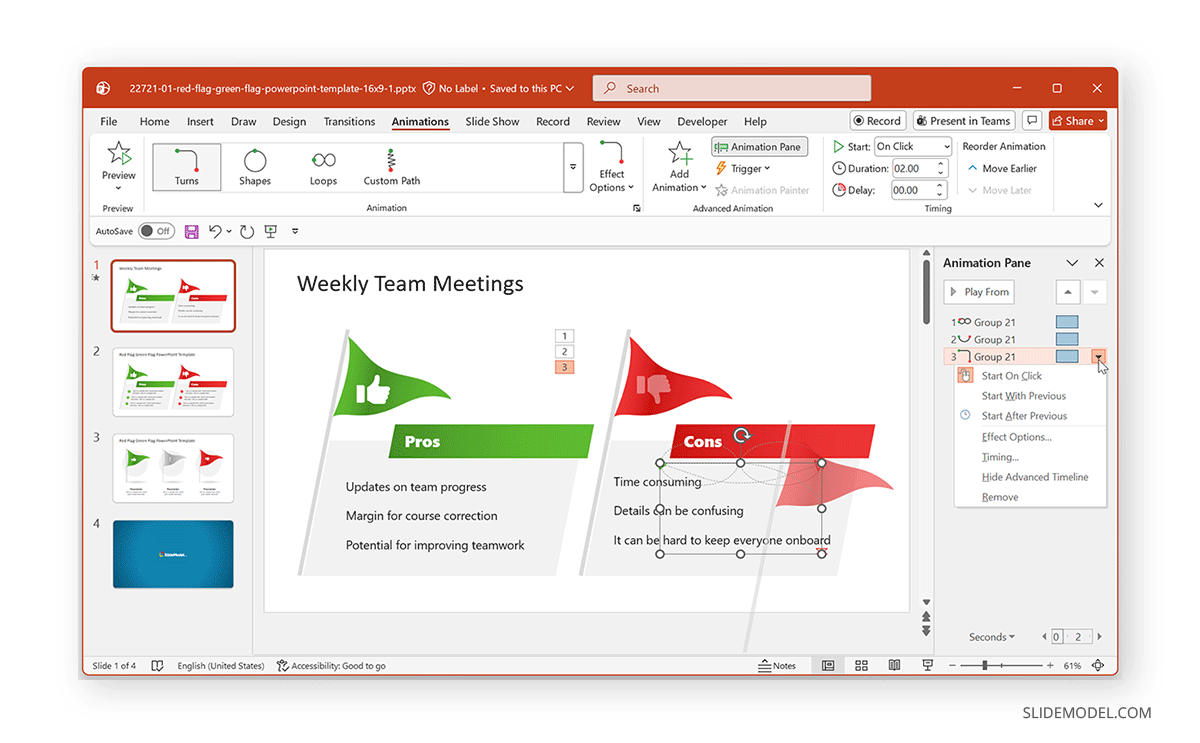Select slide 4 thumbnail
Viewport: 1200px width, 743px height.
click(173, 554)
